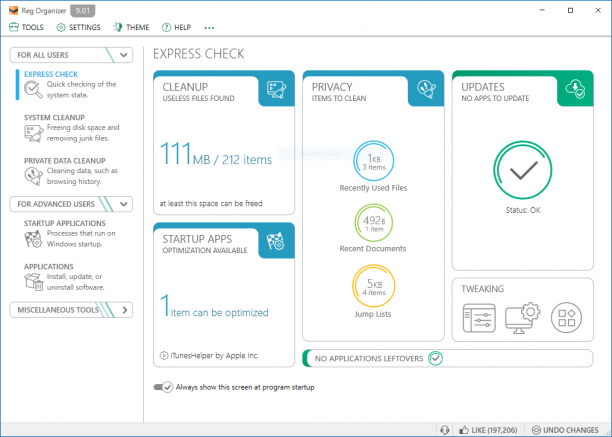Open Applications from sidebar
The height and width of the screenshot is (437, 612).
64,277
